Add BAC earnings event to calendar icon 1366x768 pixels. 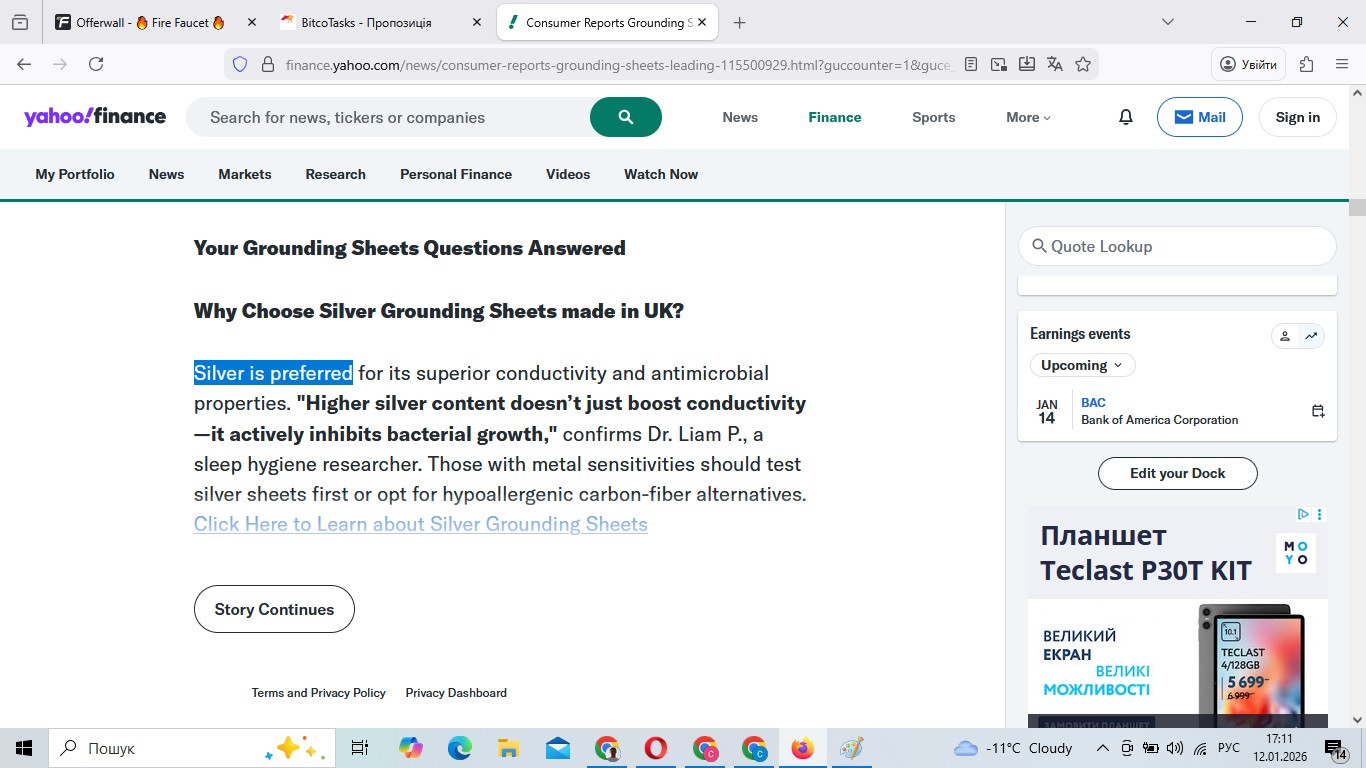coord(1318,411)
